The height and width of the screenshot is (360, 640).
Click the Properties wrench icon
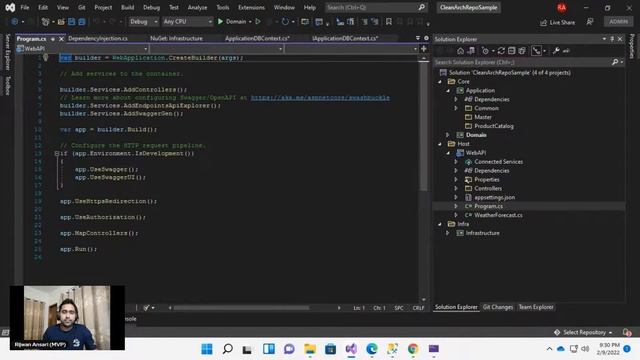[x=556, y=51]
